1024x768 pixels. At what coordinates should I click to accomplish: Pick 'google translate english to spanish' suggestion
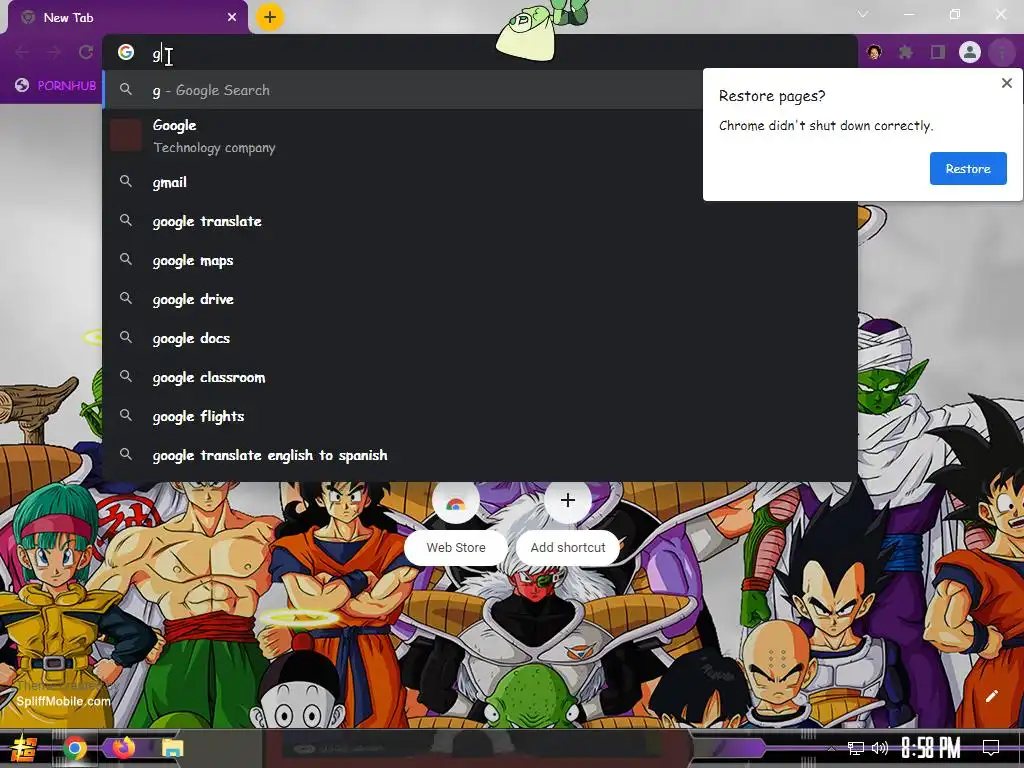pos(479,455)
